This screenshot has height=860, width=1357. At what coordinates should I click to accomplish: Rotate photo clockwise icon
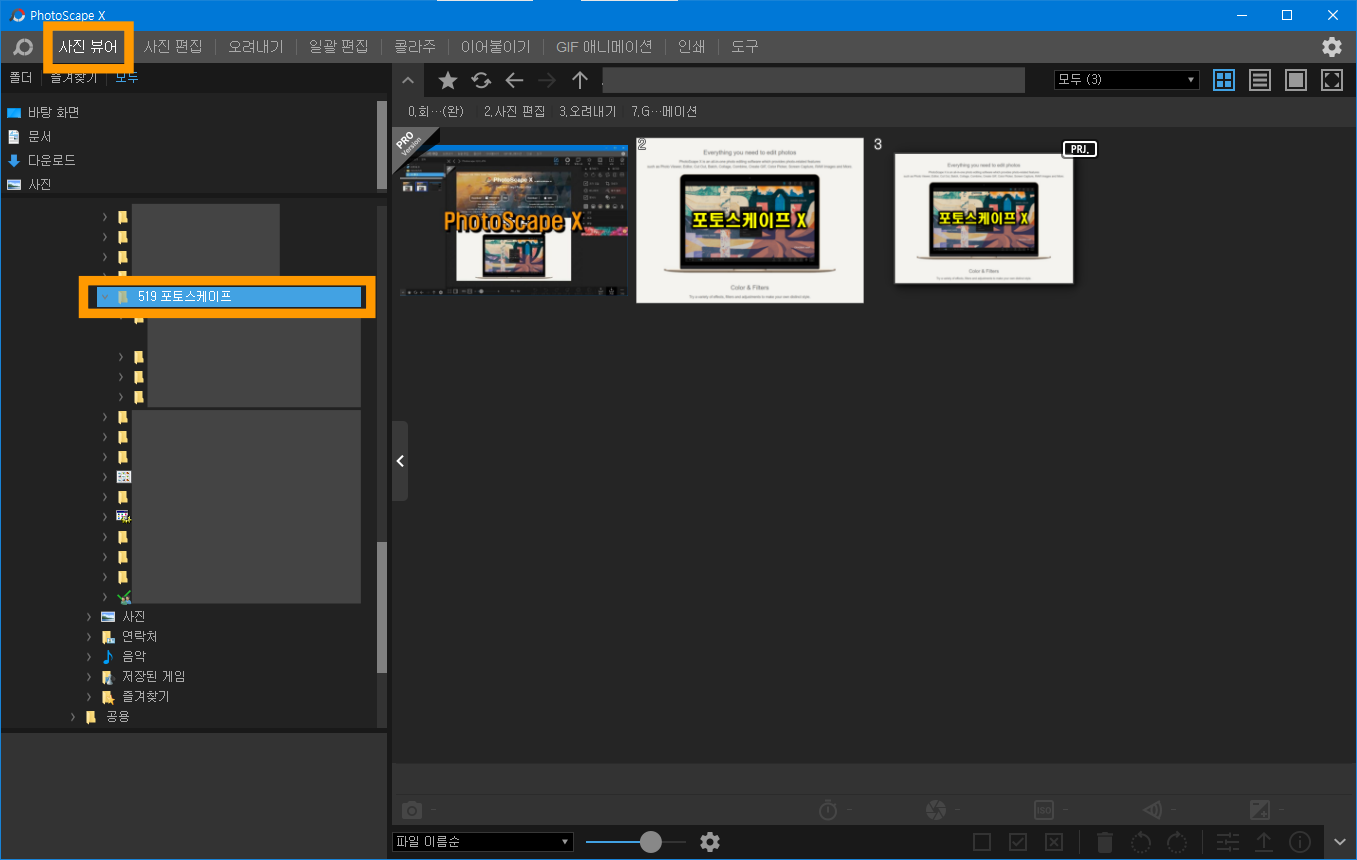click(x=1176, y=842)
